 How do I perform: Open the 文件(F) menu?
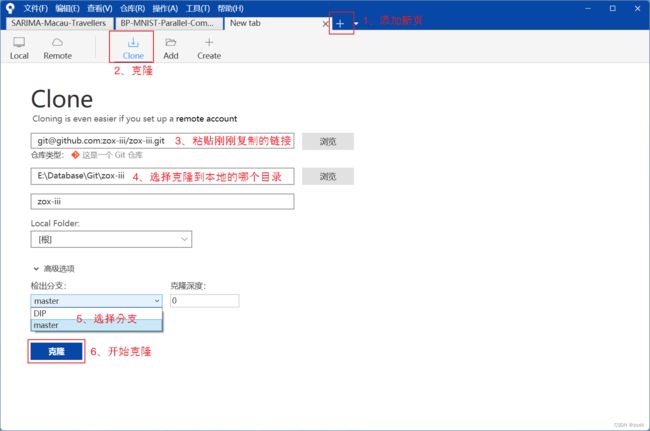click(35, 8)
